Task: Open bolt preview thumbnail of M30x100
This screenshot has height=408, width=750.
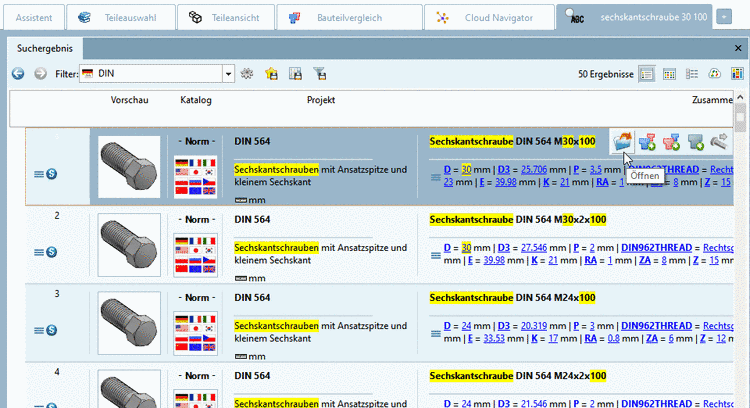Action: 129,167
